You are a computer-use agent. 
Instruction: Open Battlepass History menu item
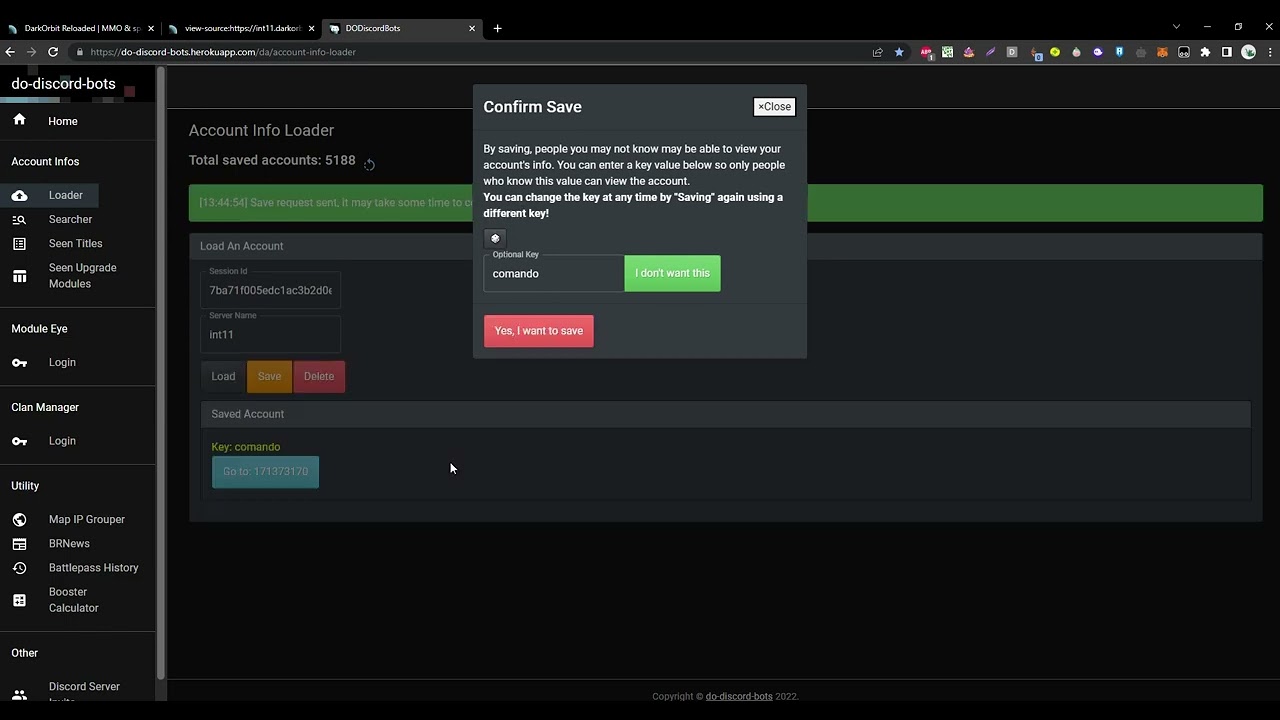coord(93,568)
